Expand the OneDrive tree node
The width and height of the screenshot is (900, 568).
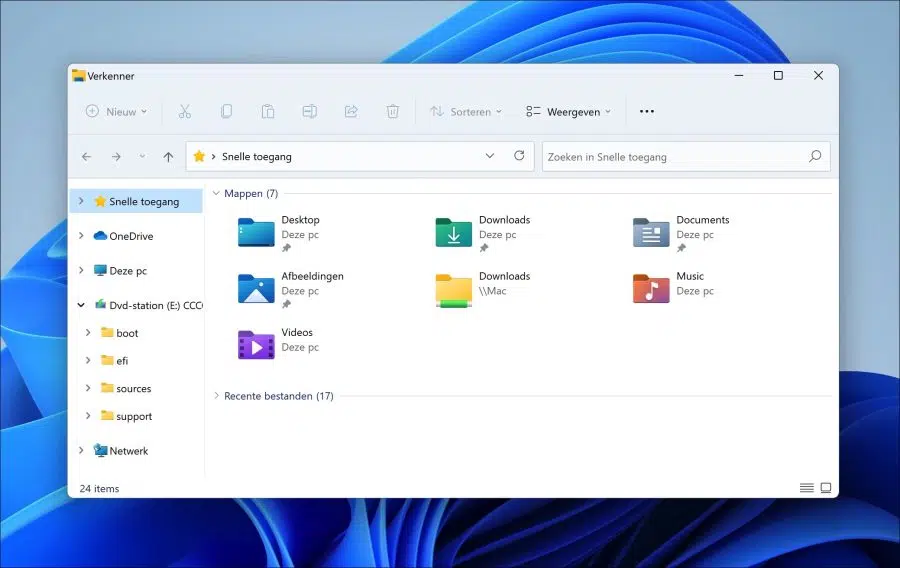point(81,236)
